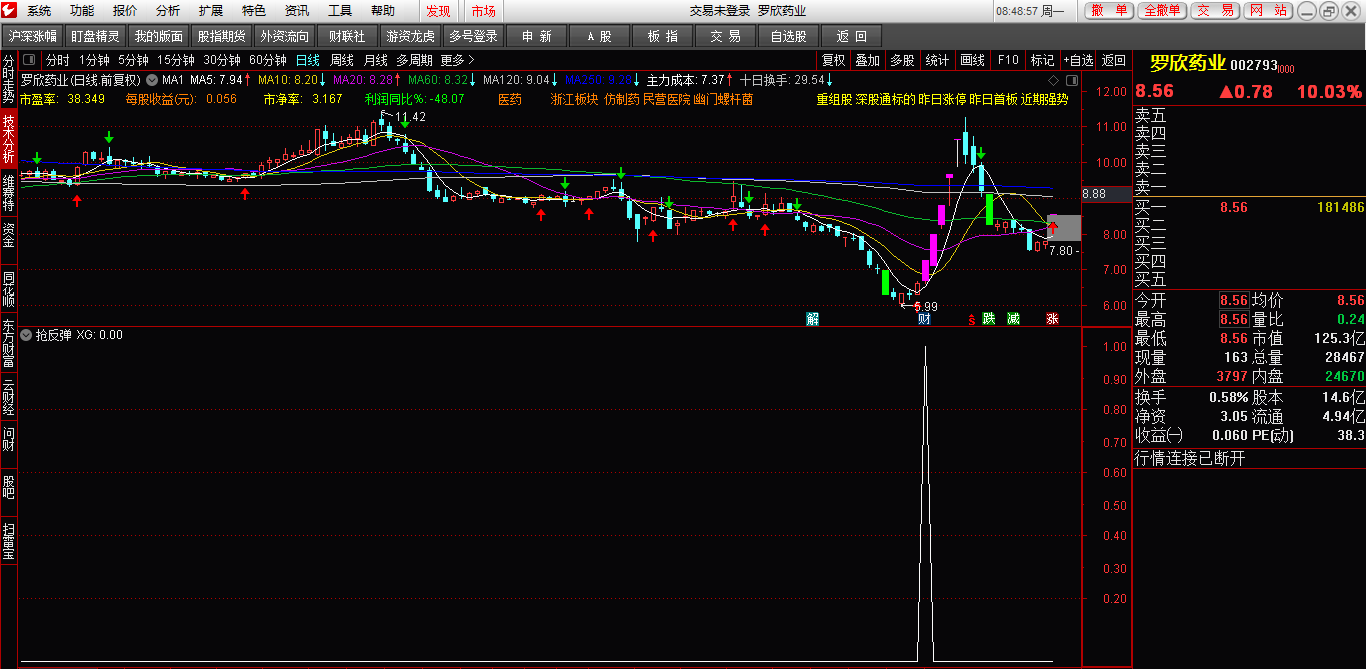Expand the MA indicator dropdown next to 罗欣药业(日线 前复权)
The image size is (1366, 669).
click(x=151, y=79)
